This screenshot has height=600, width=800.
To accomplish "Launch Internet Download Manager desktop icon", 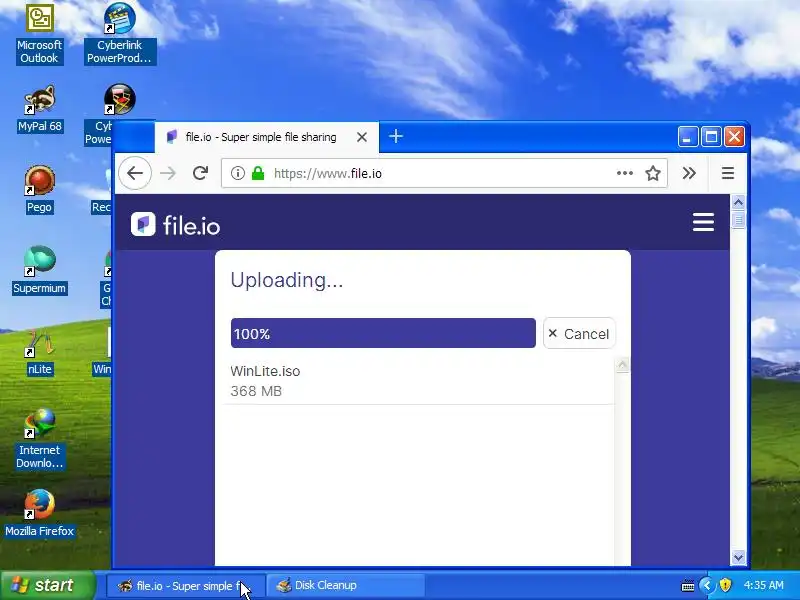I will click(x=39, y=439).
